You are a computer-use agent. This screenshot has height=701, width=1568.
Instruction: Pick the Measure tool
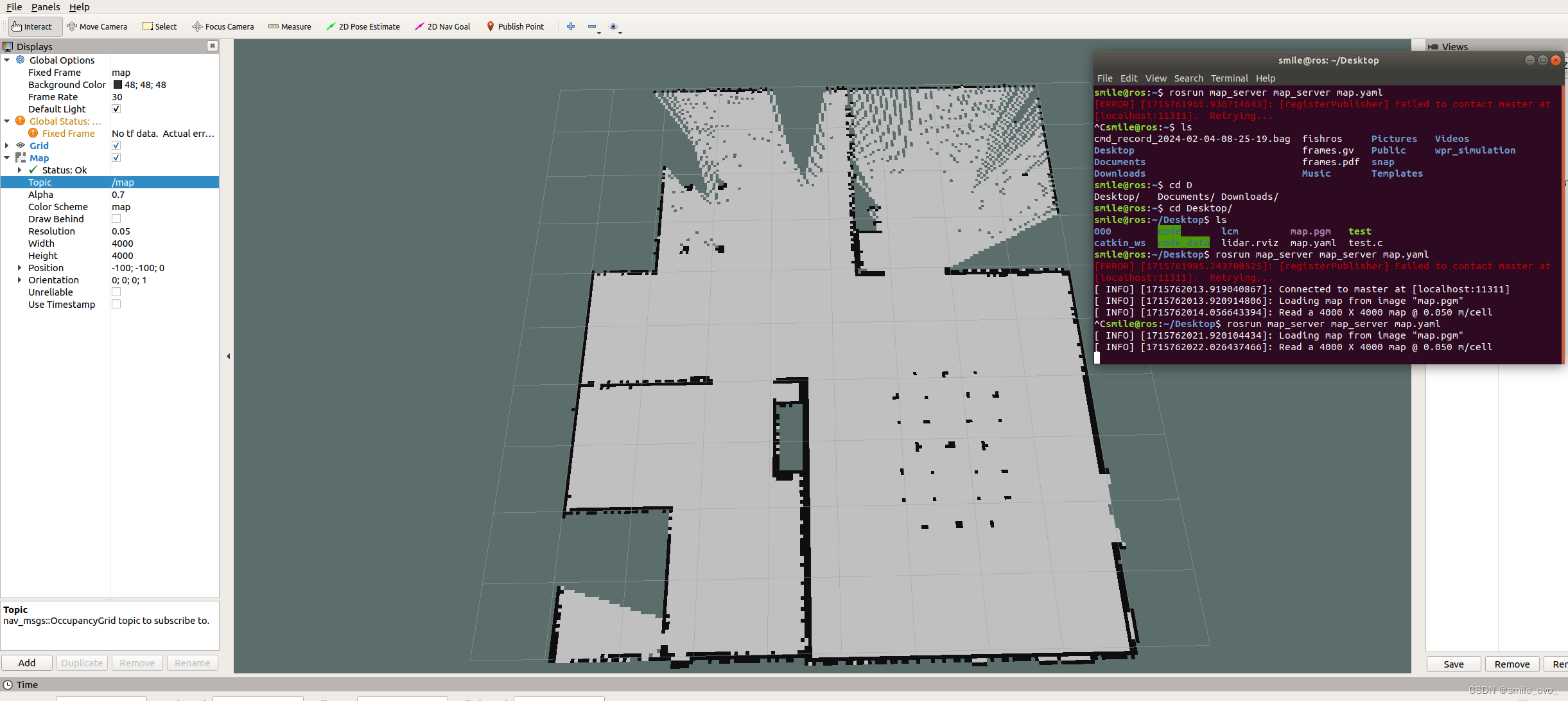point(290,26)
